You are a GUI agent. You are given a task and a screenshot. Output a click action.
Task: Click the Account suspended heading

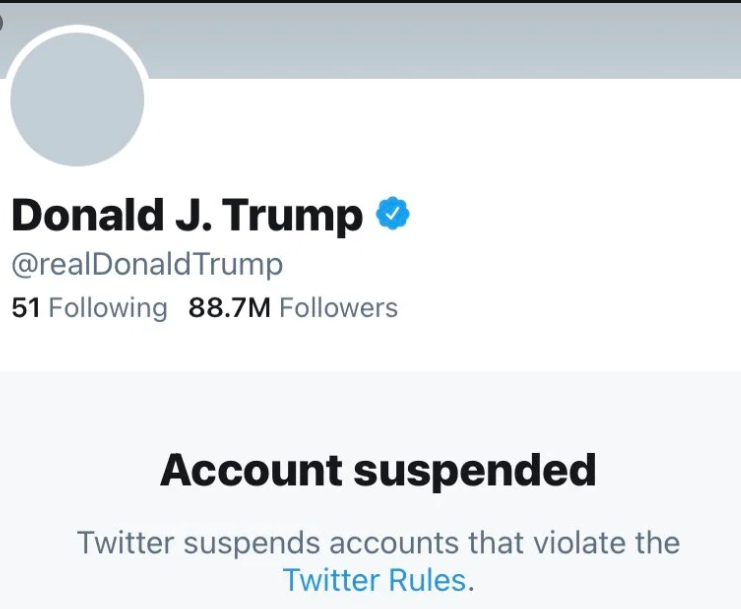[378, 471]
